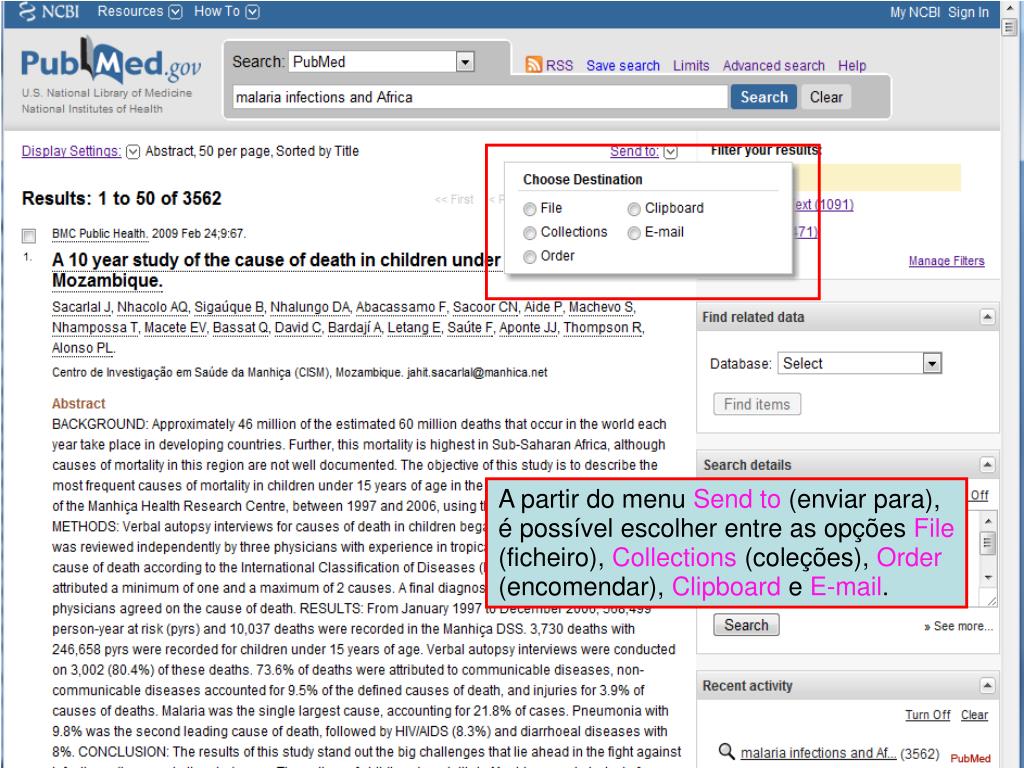Open the PubMed.gov home logo
This screenshot has width=1024, height=768.
tap(111, 62)
